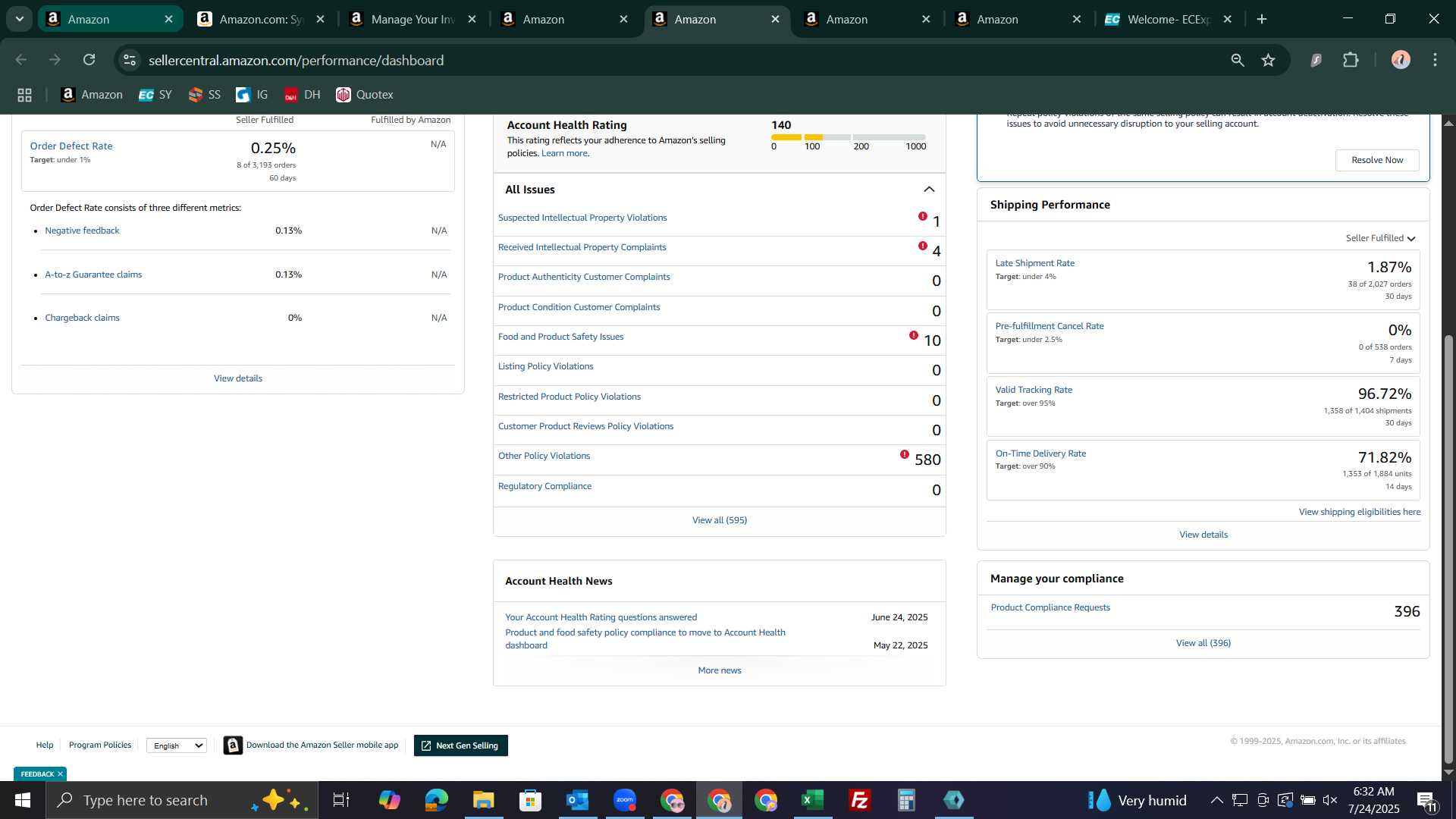Go back to previous page
The height and width of the screenshot is (819, 1456).
pos(21,60)
